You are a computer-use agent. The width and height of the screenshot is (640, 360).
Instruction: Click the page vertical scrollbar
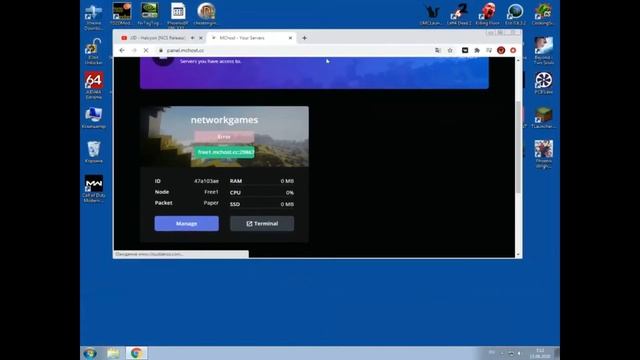click(x=518, y=147)
